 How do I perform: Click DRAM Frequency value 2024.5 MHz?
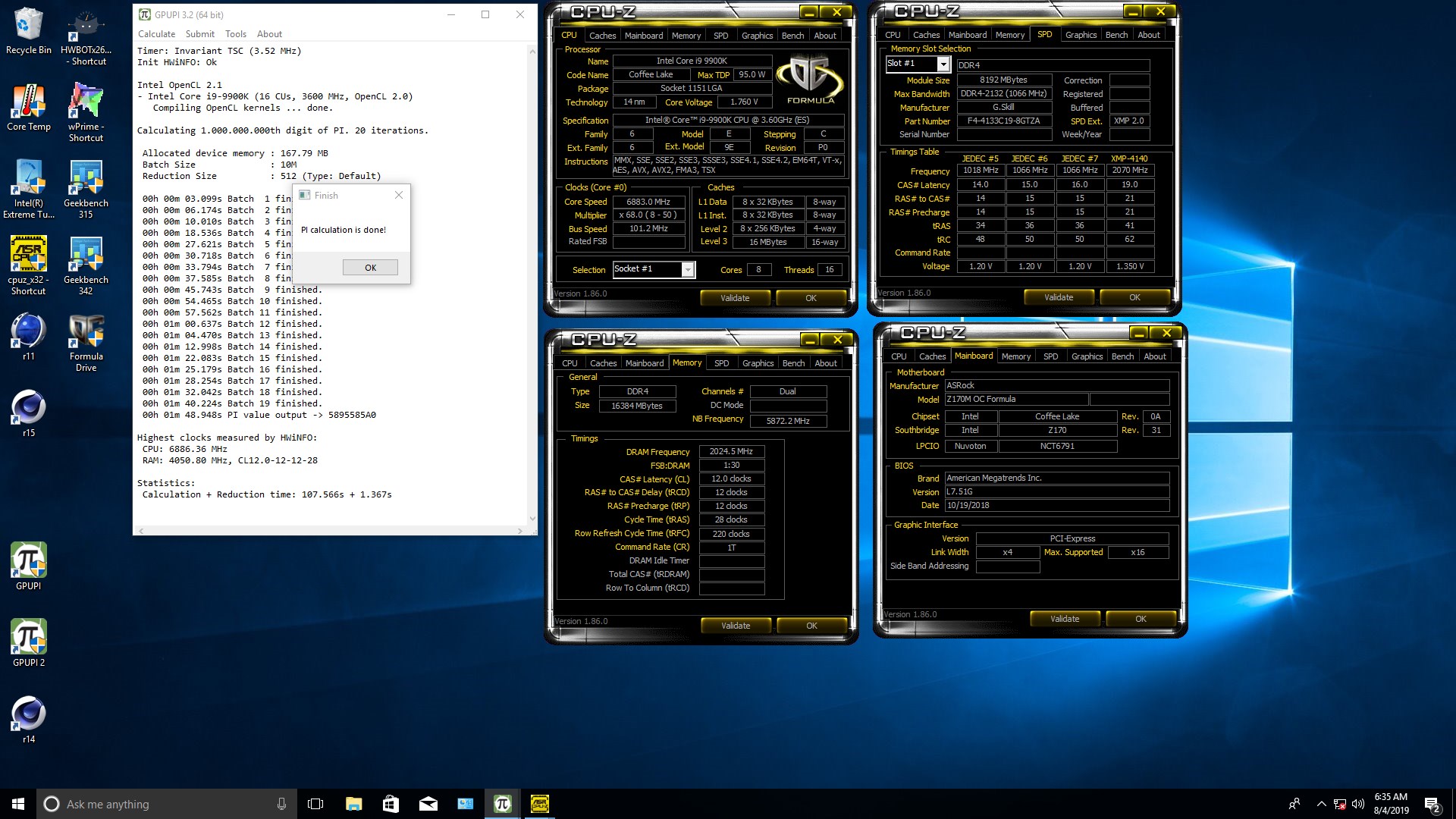click(x=731, y=451)
